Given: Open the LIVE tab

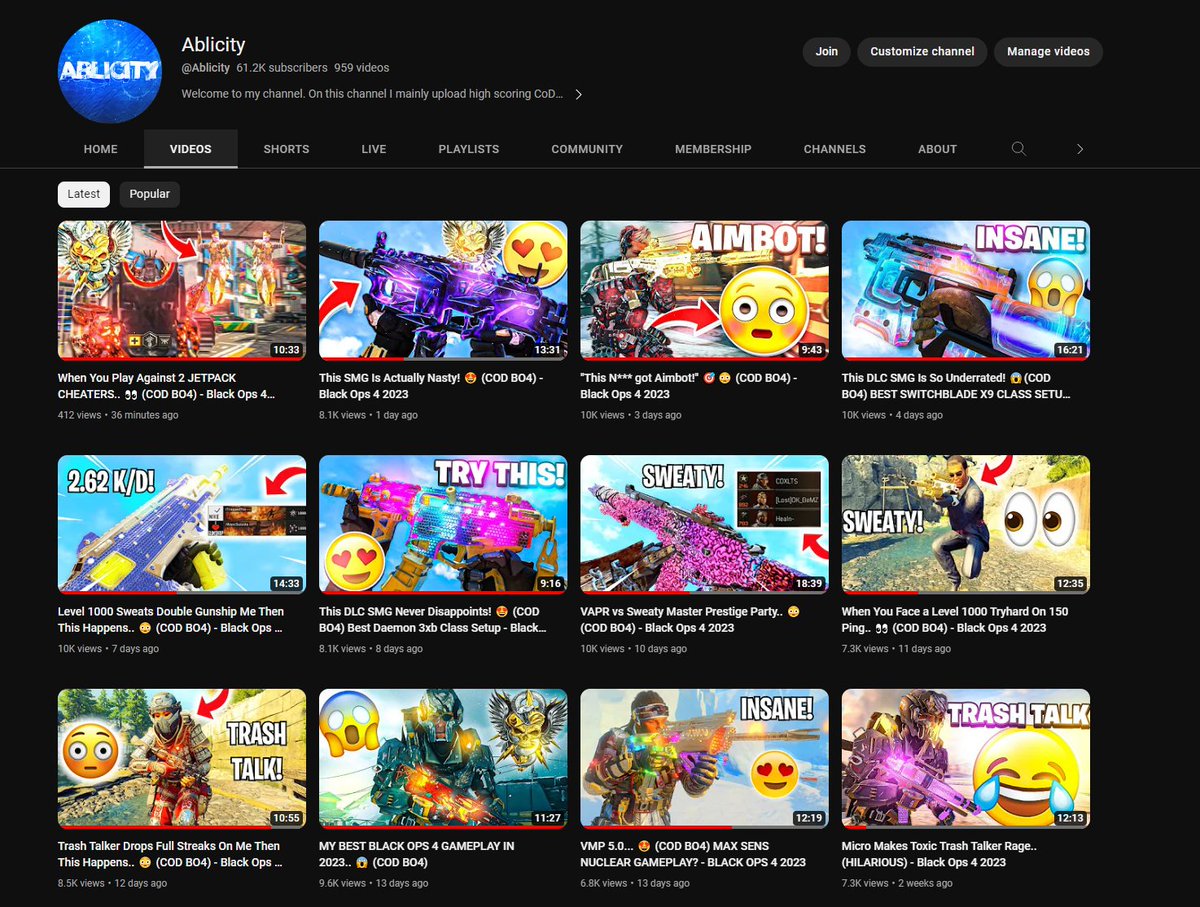Looking at the screenshot, I should coord(374,149).
